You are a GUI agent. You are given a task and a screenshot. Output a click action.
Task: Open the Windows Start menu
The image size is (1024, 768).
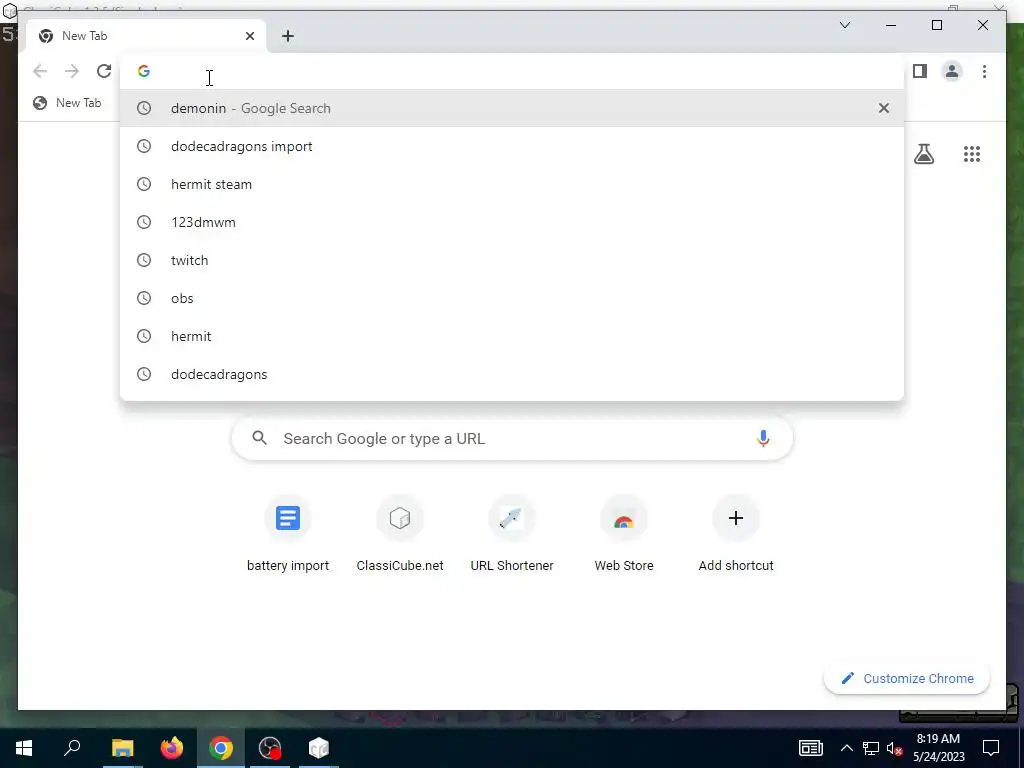[24, 748]
